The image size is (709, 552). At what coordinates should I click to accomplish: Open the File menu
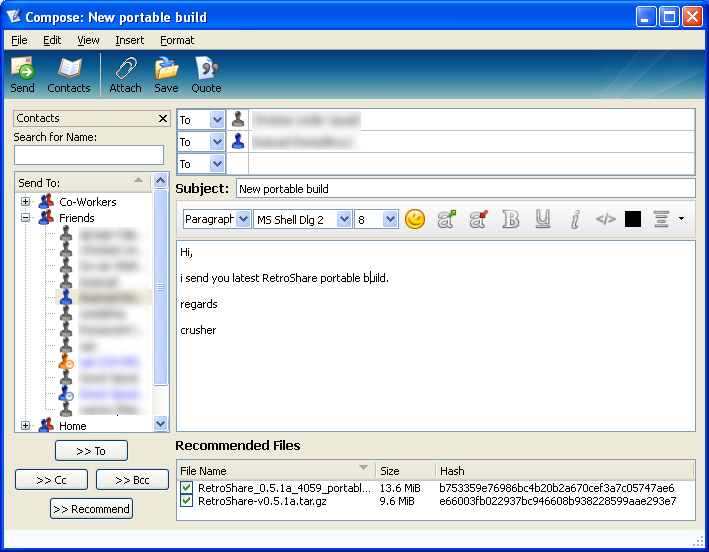pos(19,40)
